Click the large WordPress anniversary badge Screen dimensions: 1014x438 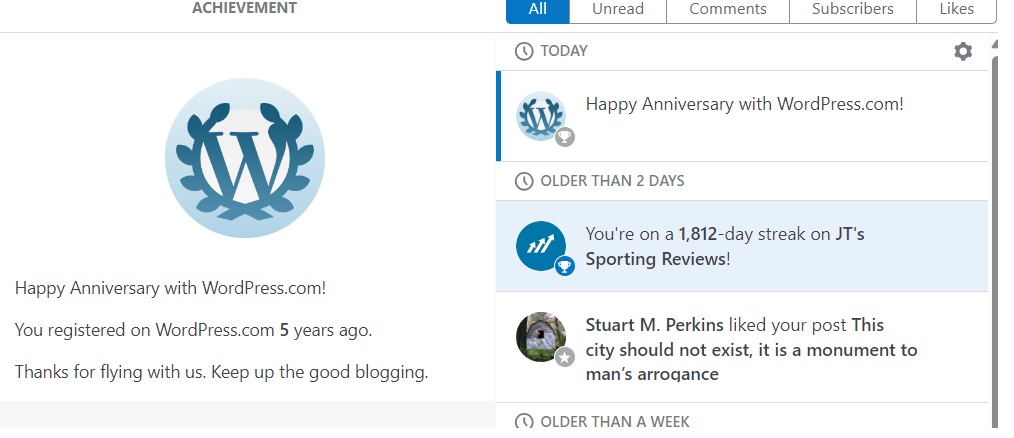244,158
